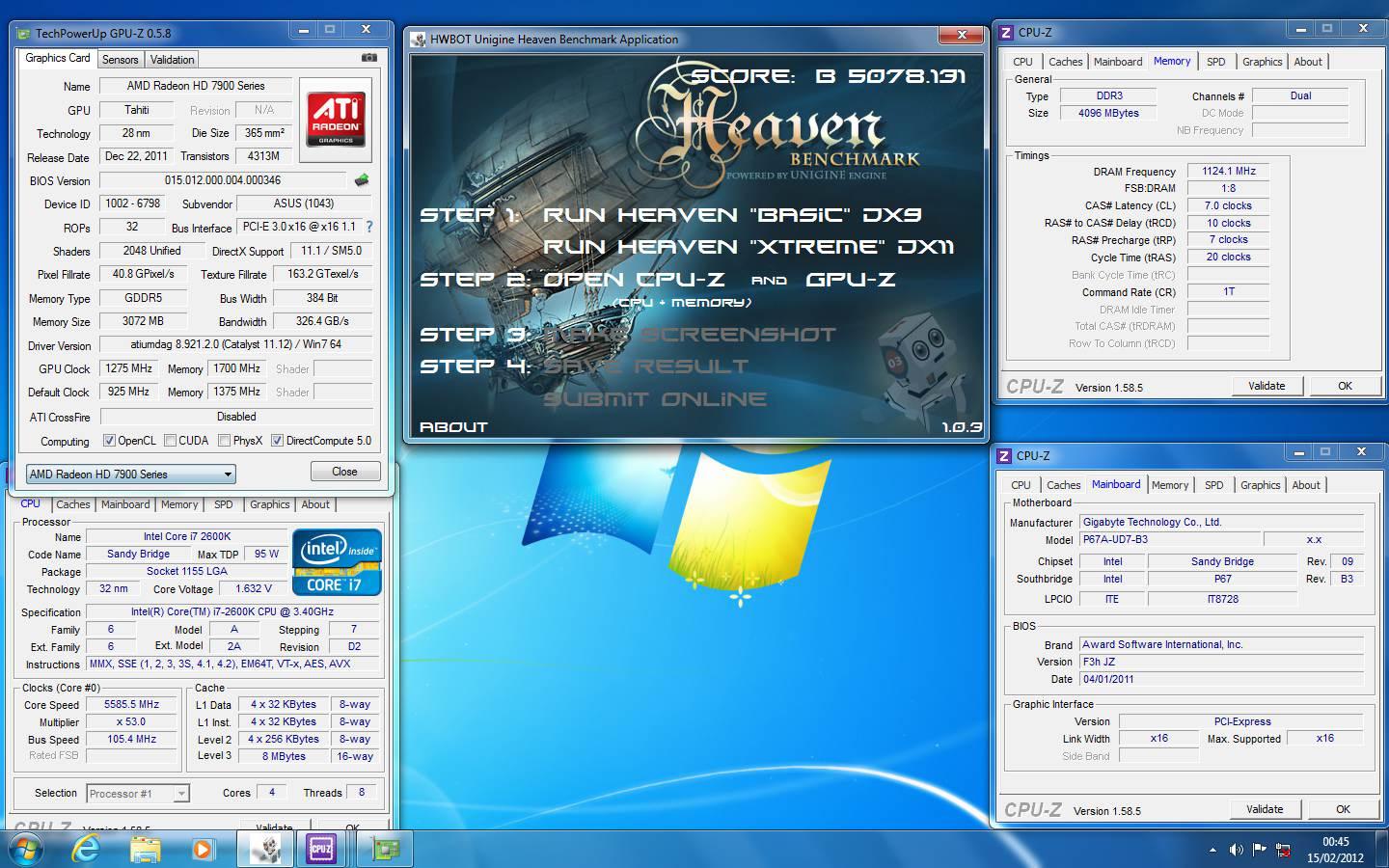Click Submit Online in Heaven window
Screen dimensions: 1389x868
(x=655, y=399)
